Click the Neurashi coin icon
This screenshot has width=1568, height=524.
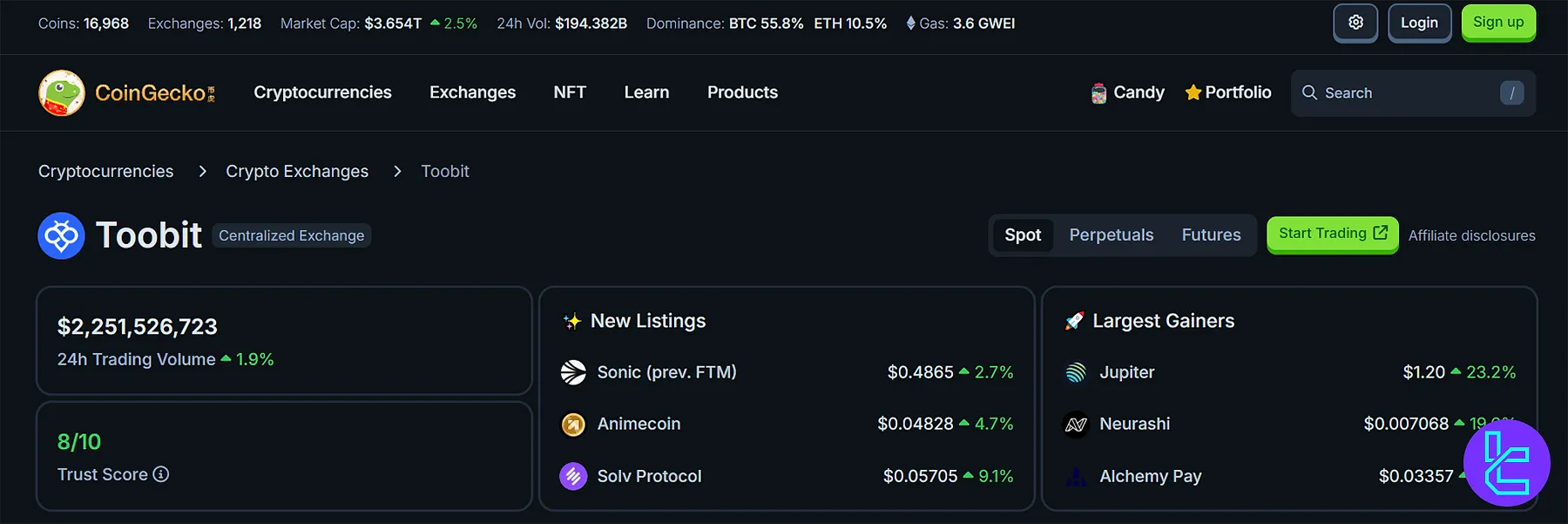click(1076, 425)
